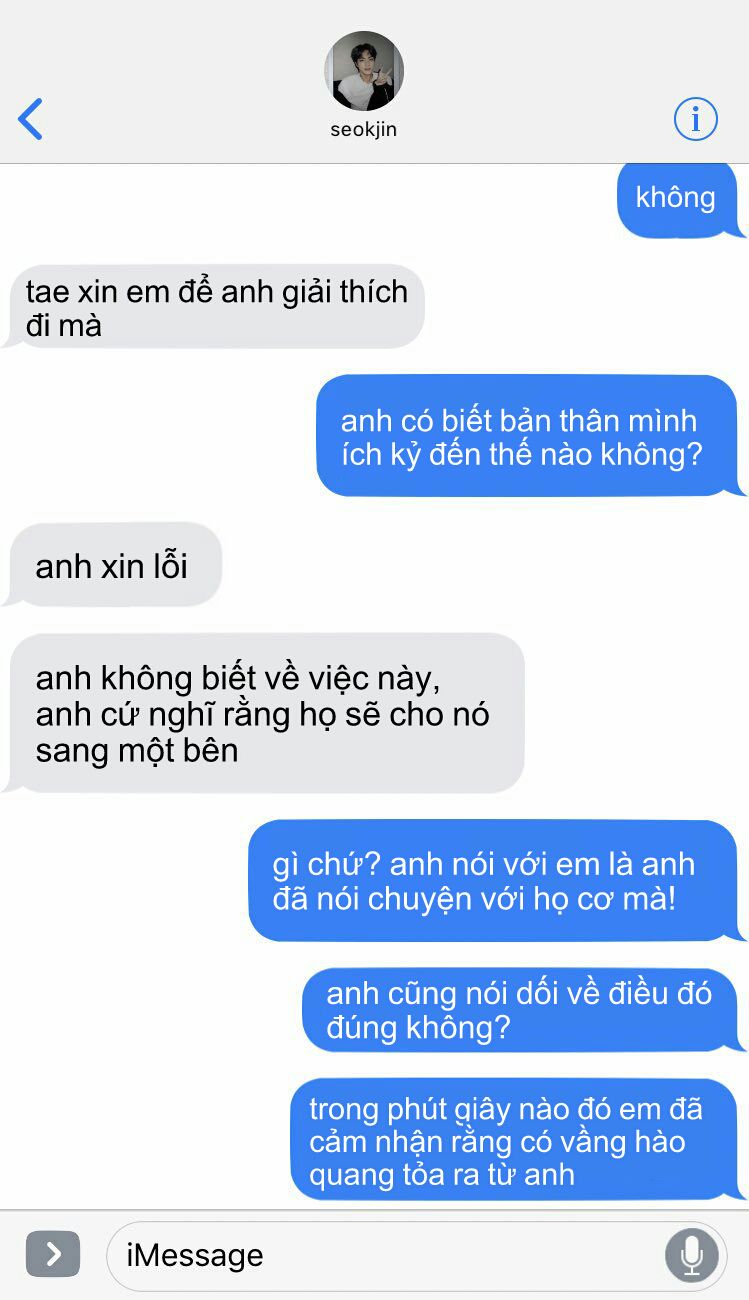Click "đã nói chuyện với họ cơ mà!" line

pyautogui.click(x=474, y=898)
